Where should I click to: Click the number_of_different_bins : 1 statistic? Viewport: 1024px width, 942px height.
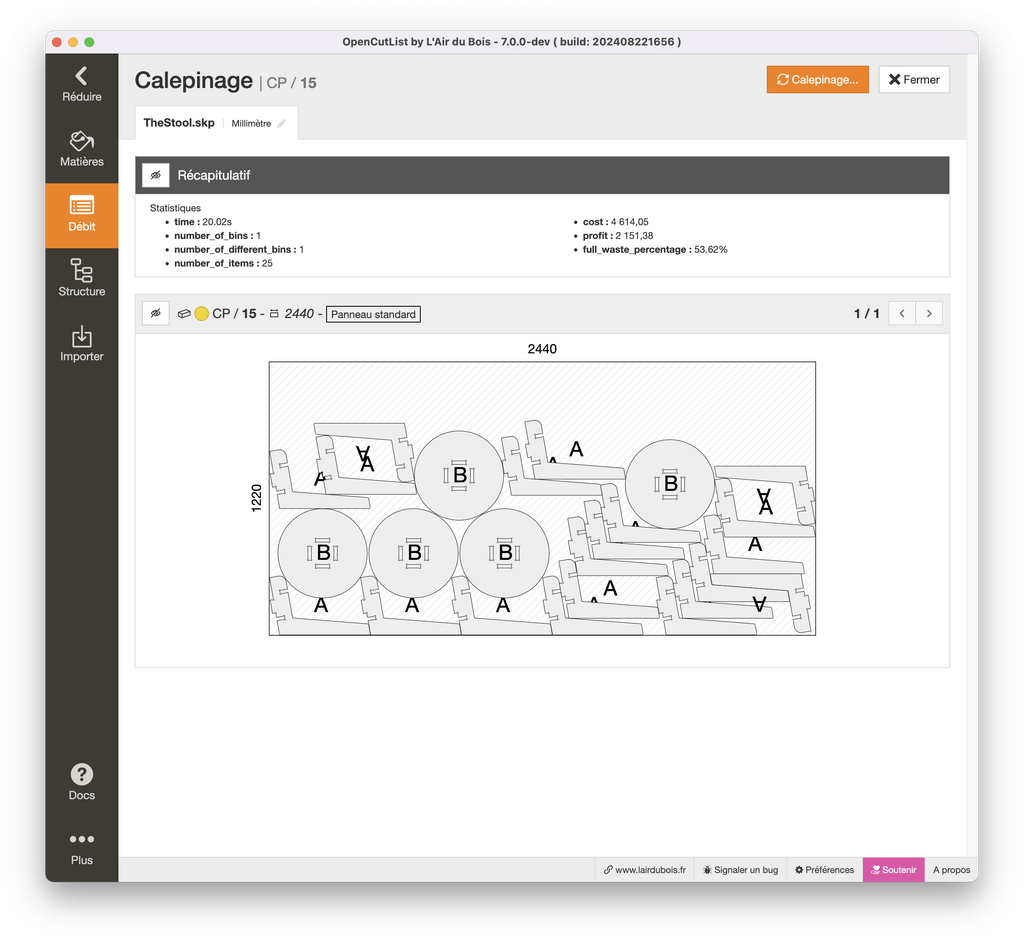tap(239, 250)
